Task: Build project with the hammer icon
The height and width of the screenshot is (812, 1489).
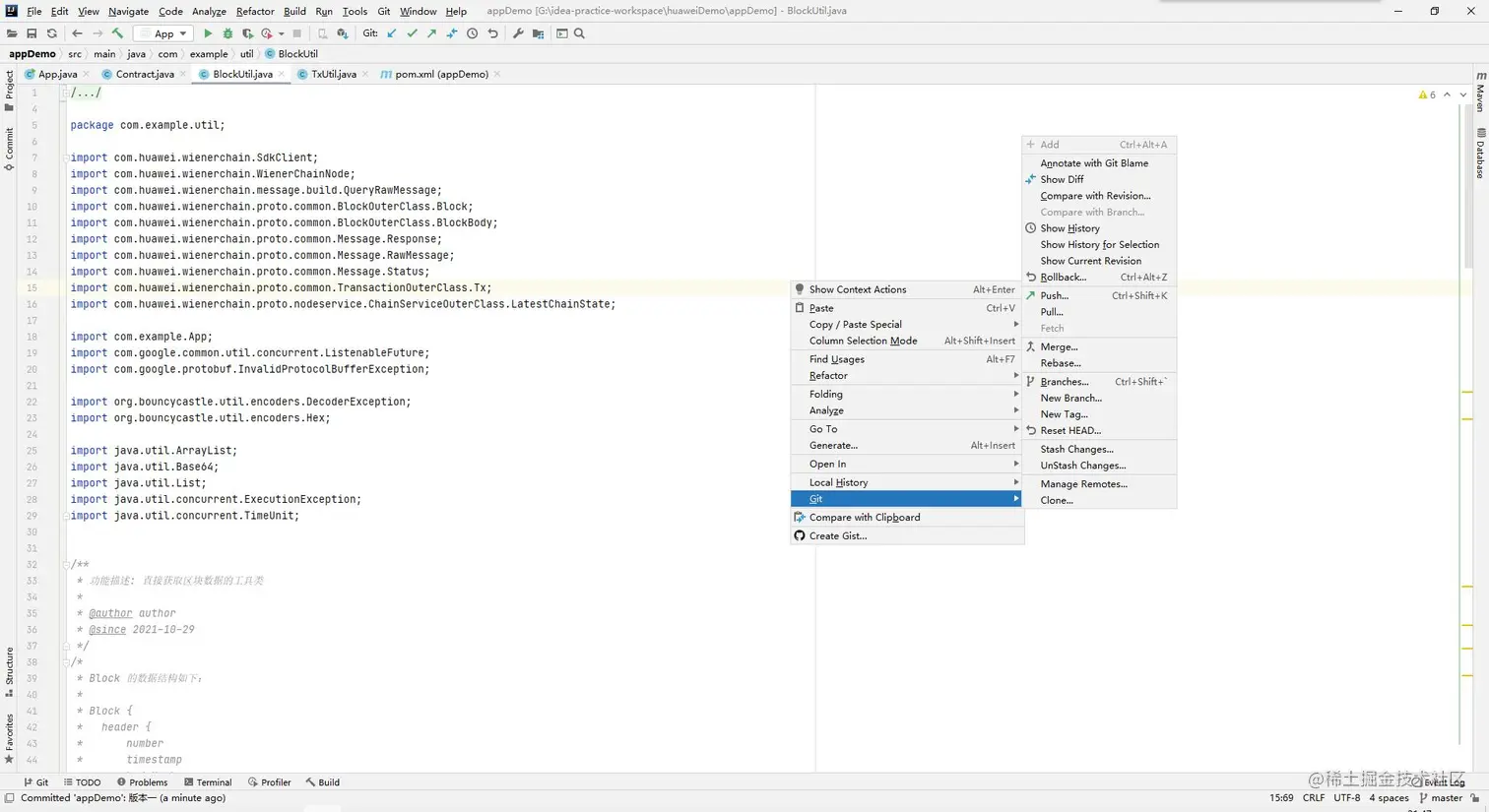Action: (117, 33)
